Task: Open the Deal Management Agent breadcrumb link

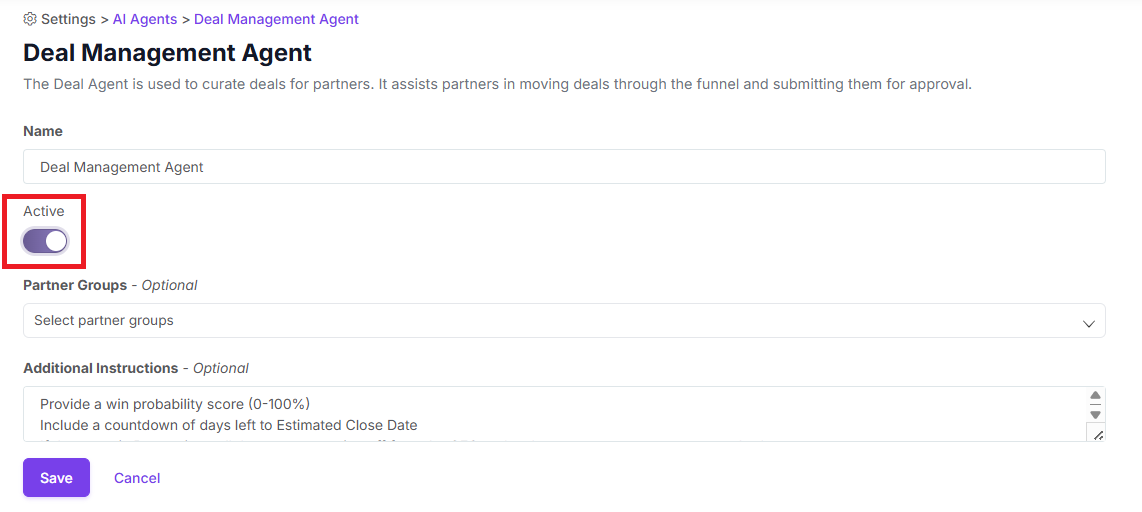Action: [276, 19]
